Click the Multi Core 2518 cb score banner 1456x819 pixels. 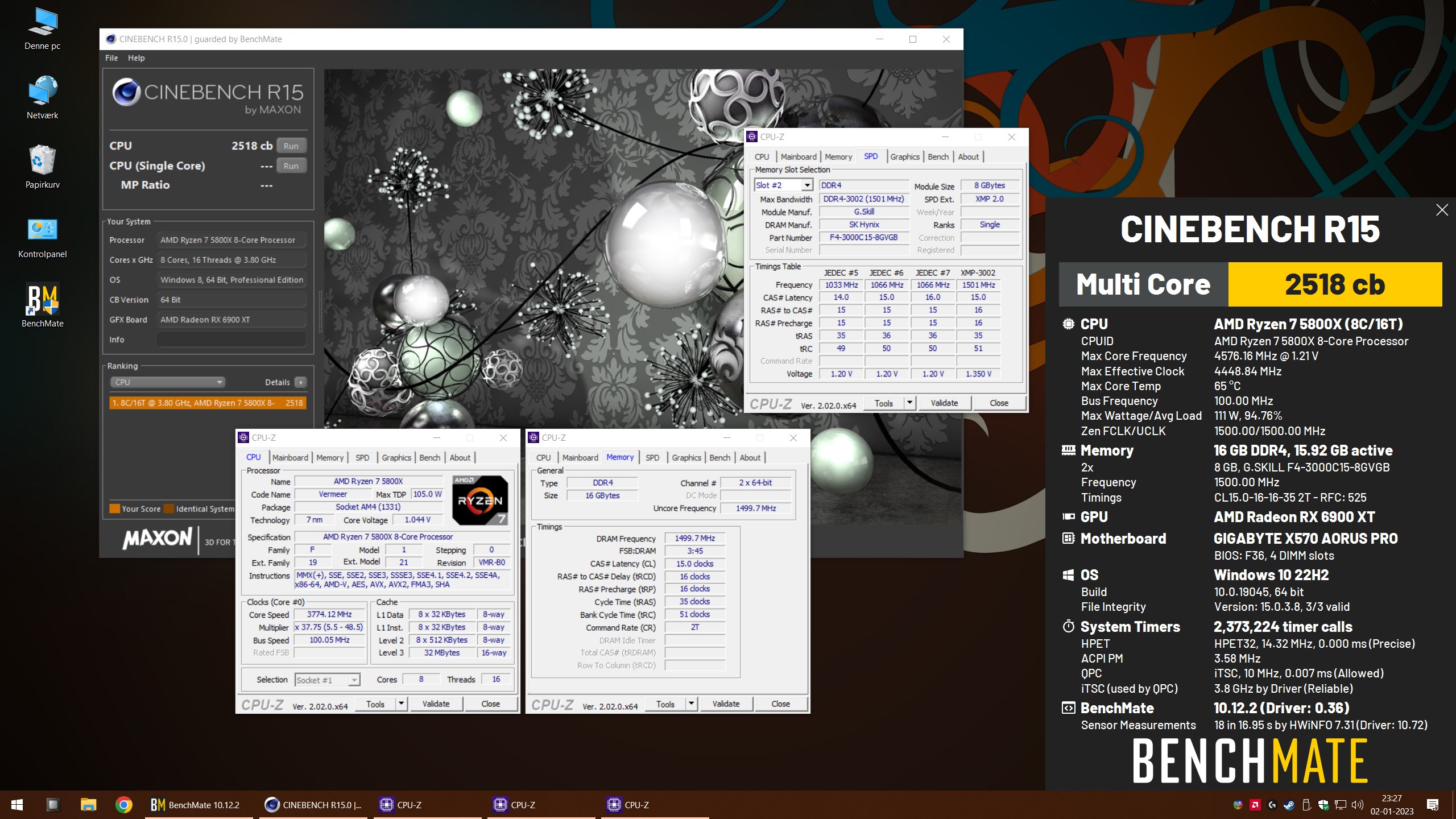point(1251,284)
